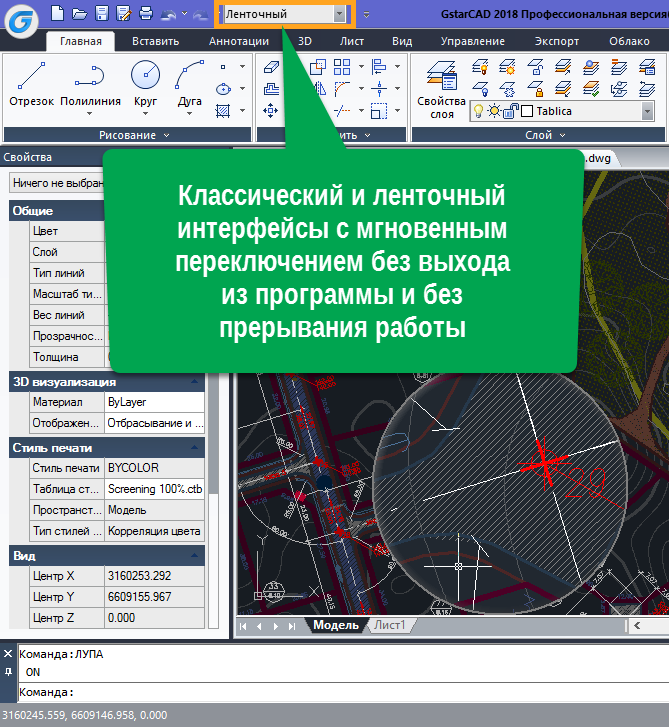Click the Команда command line input
Image resolution: width=669 pixels, height=727 pixels.
tap(343, 692)
